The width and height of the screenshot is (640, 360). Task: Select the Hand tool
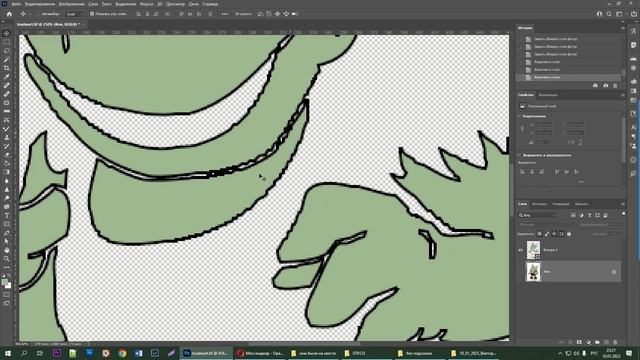[x=7, y=250]
